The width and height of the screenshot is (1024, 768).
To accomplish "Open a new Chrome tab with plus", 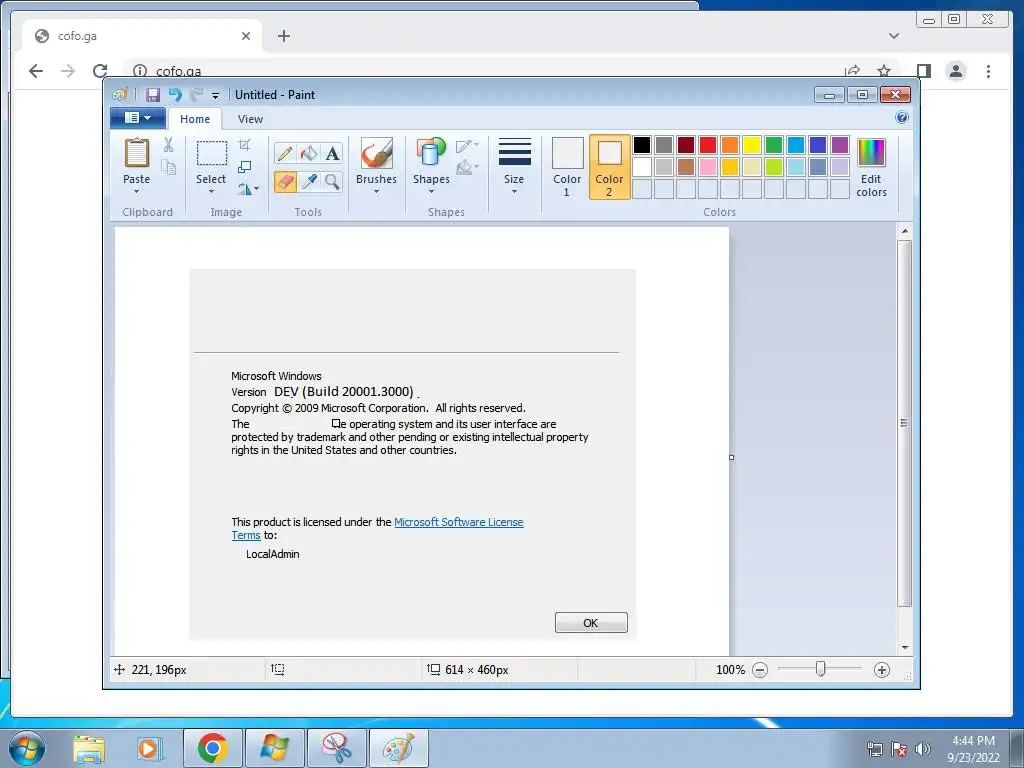I will pyautogui.click(x=283, y=36).
